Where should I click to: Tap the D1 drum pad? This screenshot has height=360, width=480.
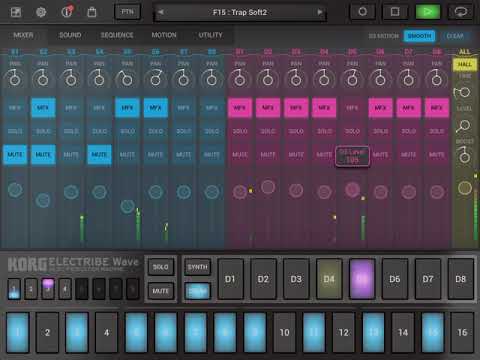tap(230, 279)
